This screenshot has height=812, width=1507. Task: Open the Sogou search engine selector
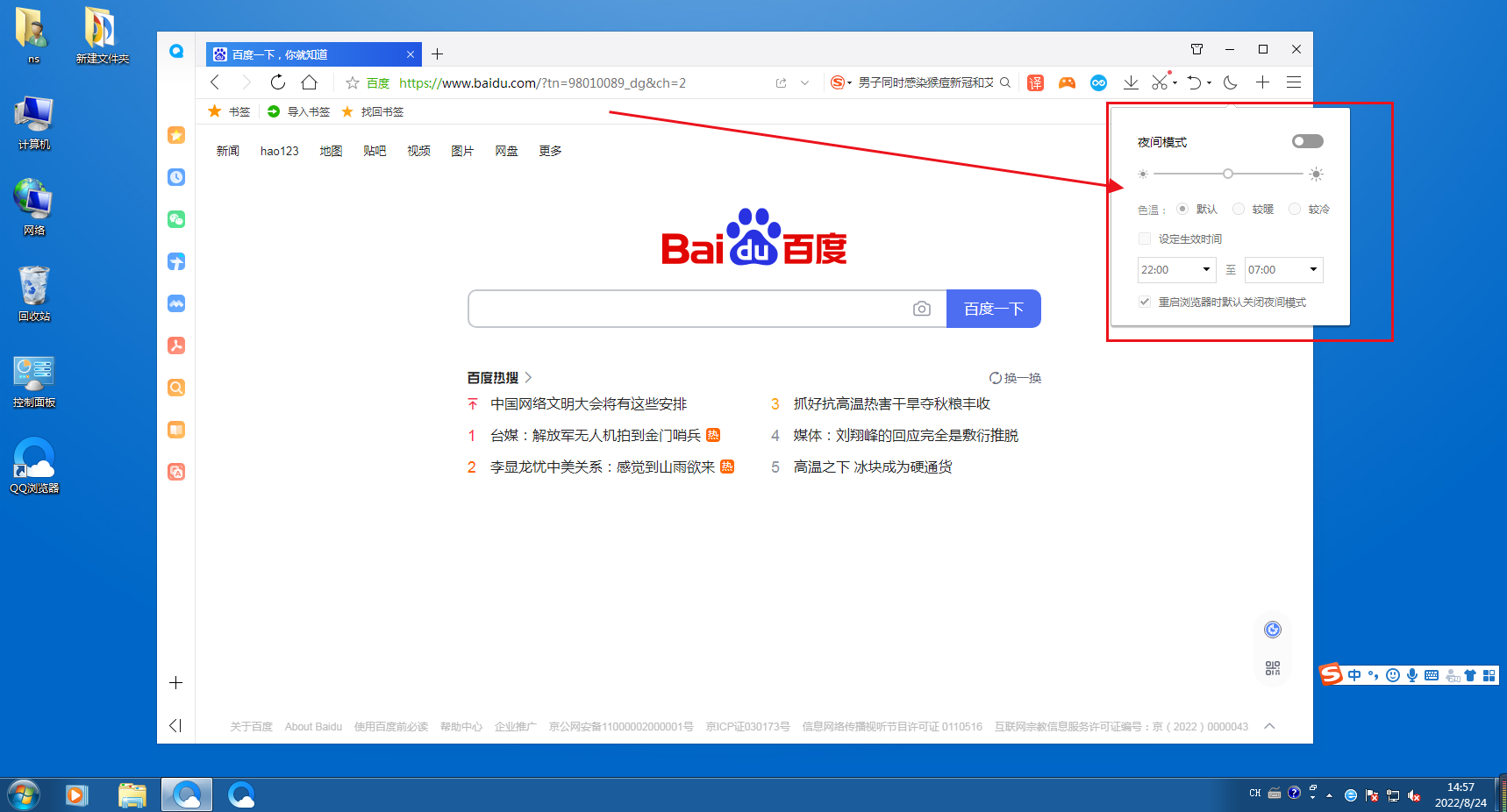840,82
